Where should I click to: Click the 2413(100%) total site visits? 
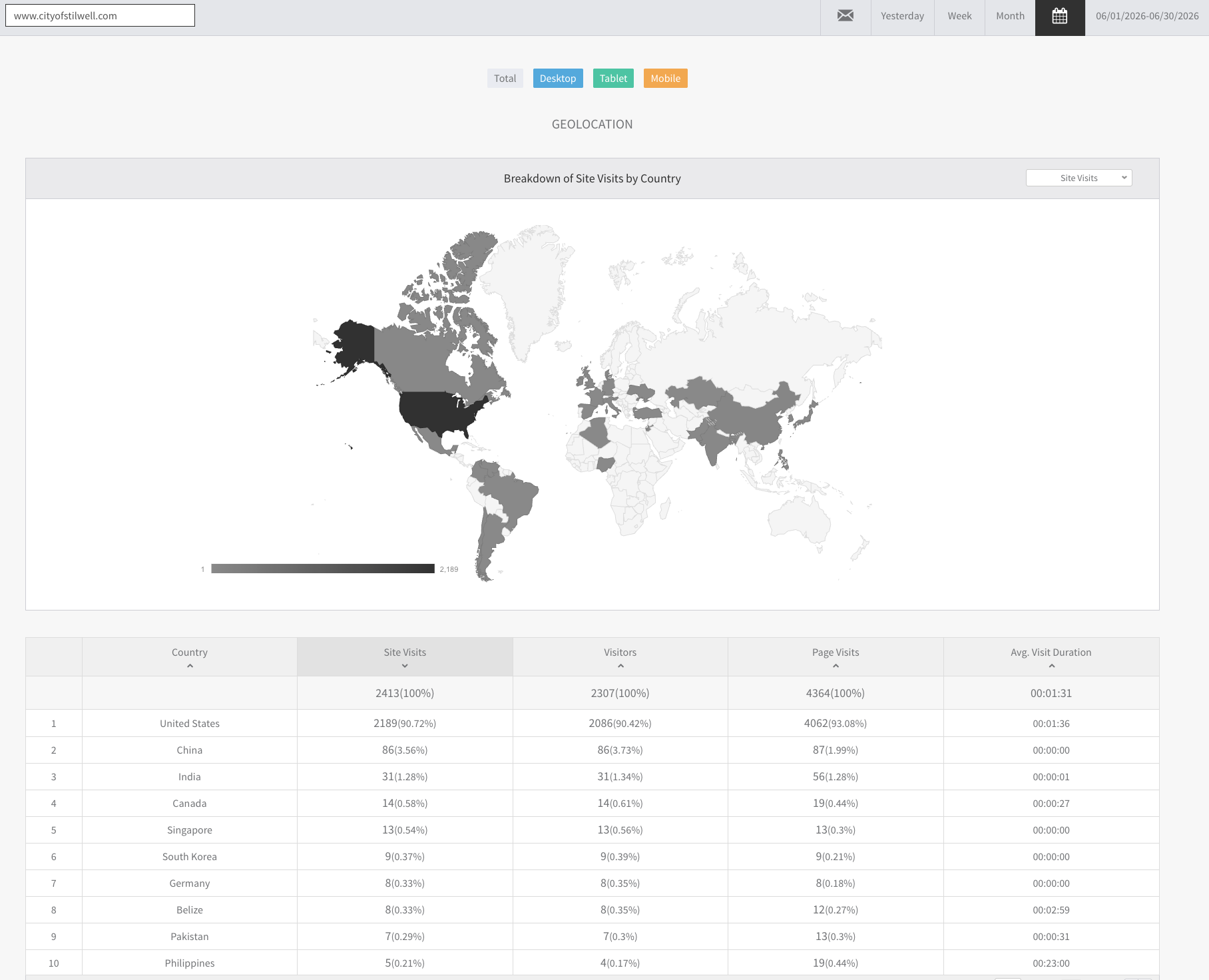coord(405,693)
